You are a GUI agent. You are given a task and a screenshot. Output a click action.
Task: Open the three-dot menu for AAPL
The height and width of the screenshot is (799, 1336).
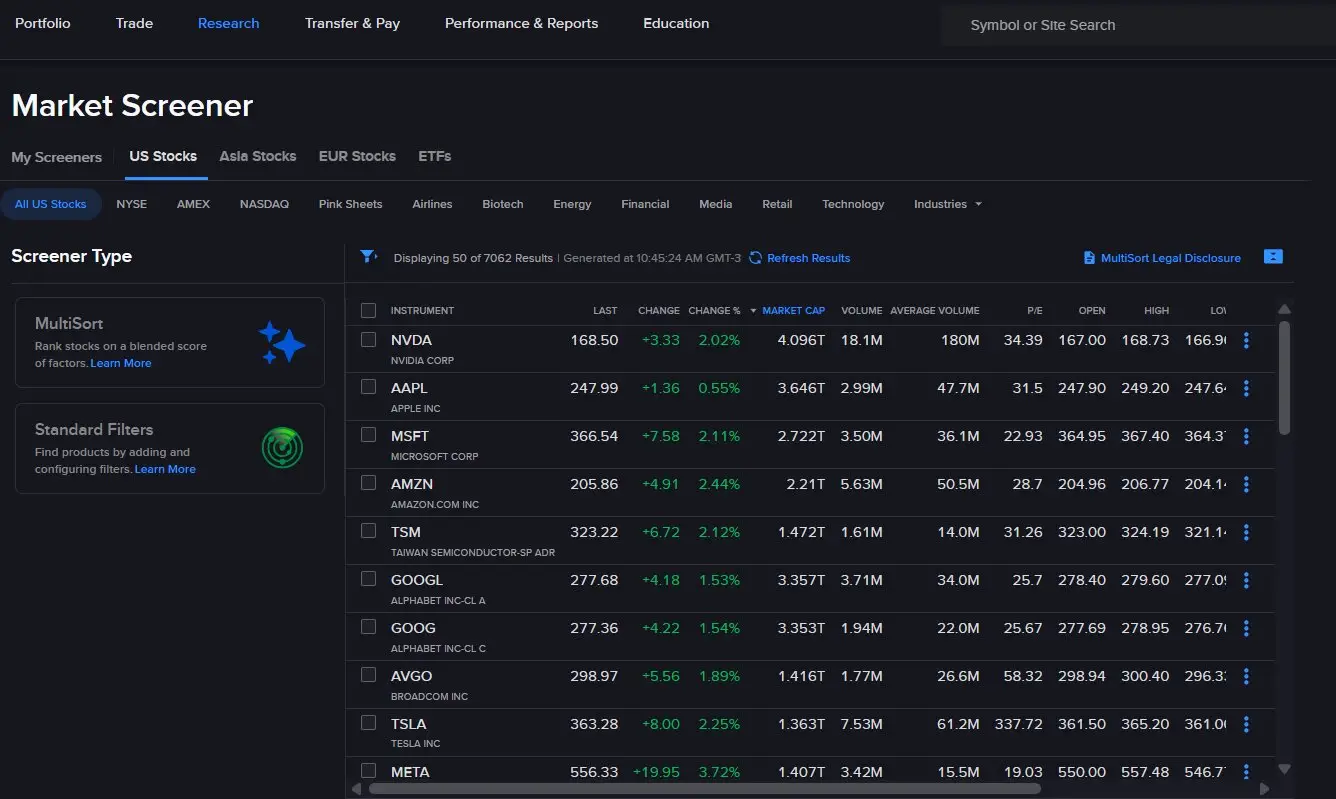1246,388
